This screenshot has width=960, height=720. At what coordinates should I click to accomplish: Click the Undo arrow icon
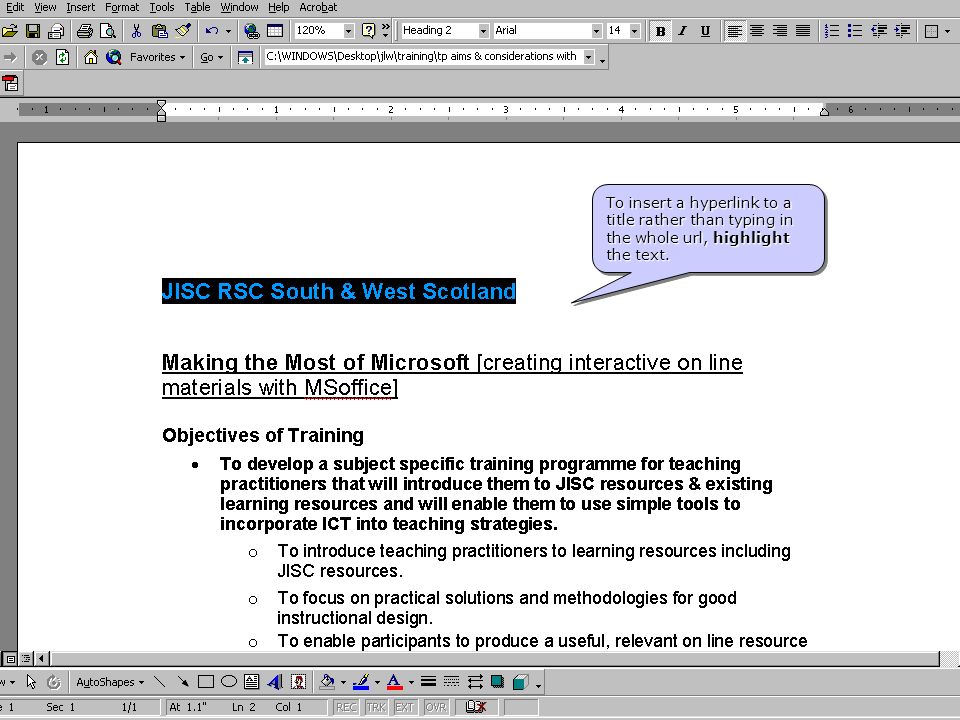[212, 31]
